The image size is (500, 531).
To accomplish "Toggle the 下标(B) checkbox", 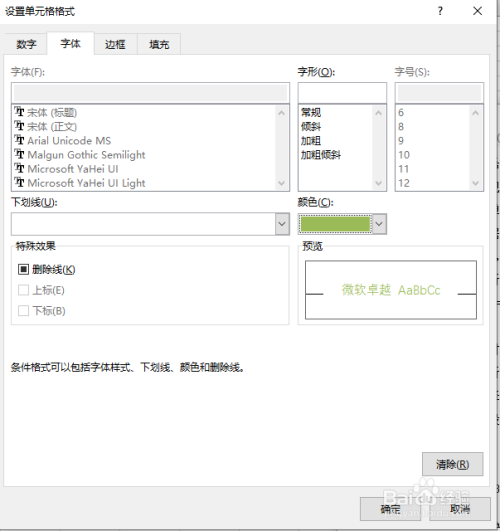I will pyautogui.click(x=23, y=311).
